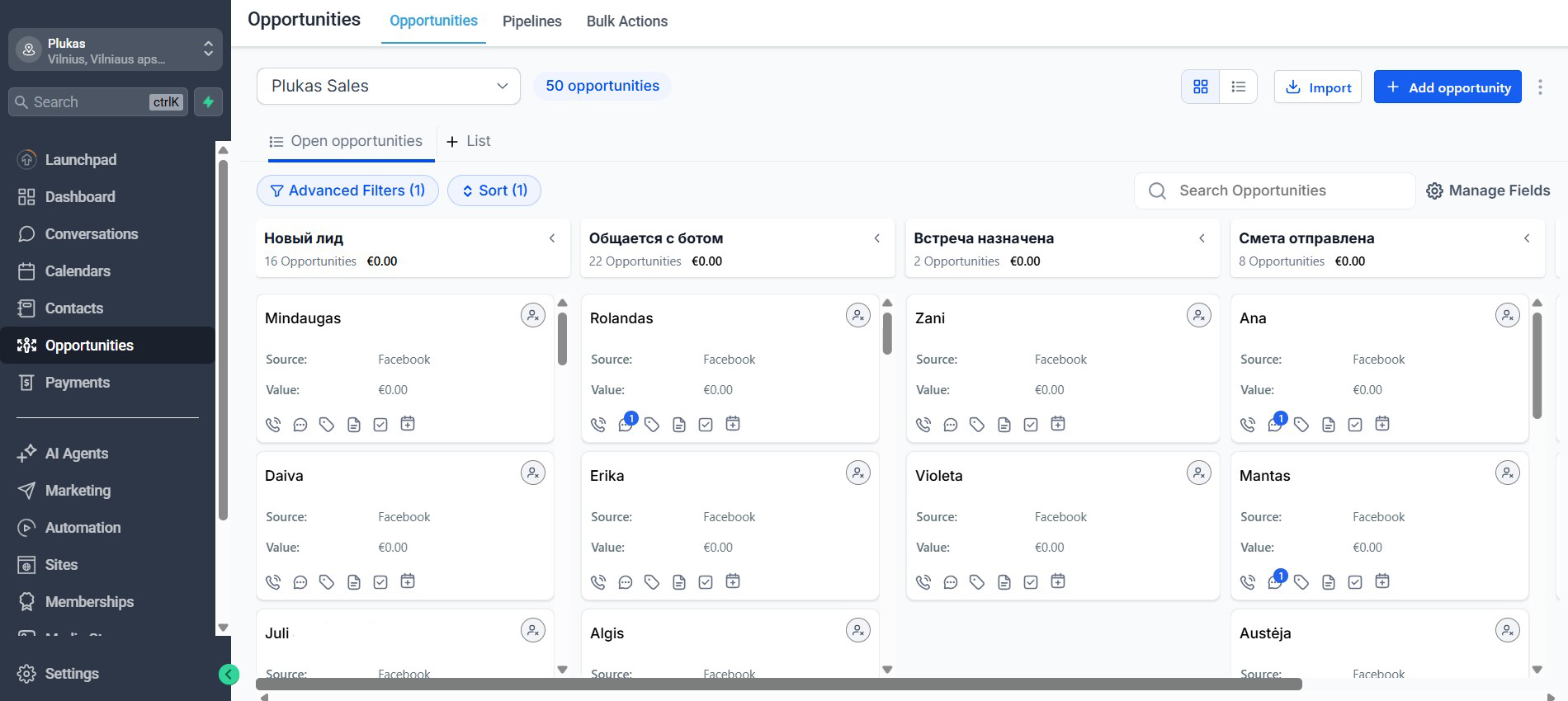Switch to list view
Viewport: 1568px width, 701px height.
point(1239,87)
